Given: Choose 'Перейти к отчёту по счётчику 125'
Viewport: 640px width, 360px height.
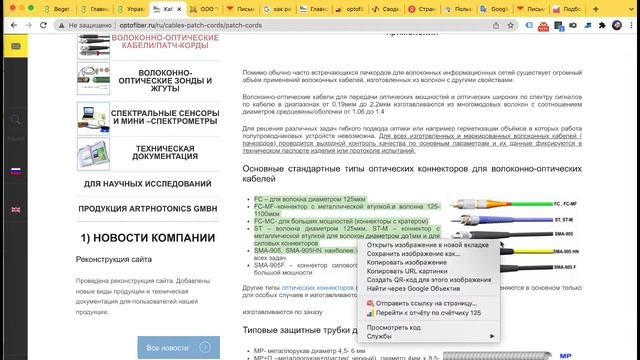Looking at the screenshot, I should point(428,313).
